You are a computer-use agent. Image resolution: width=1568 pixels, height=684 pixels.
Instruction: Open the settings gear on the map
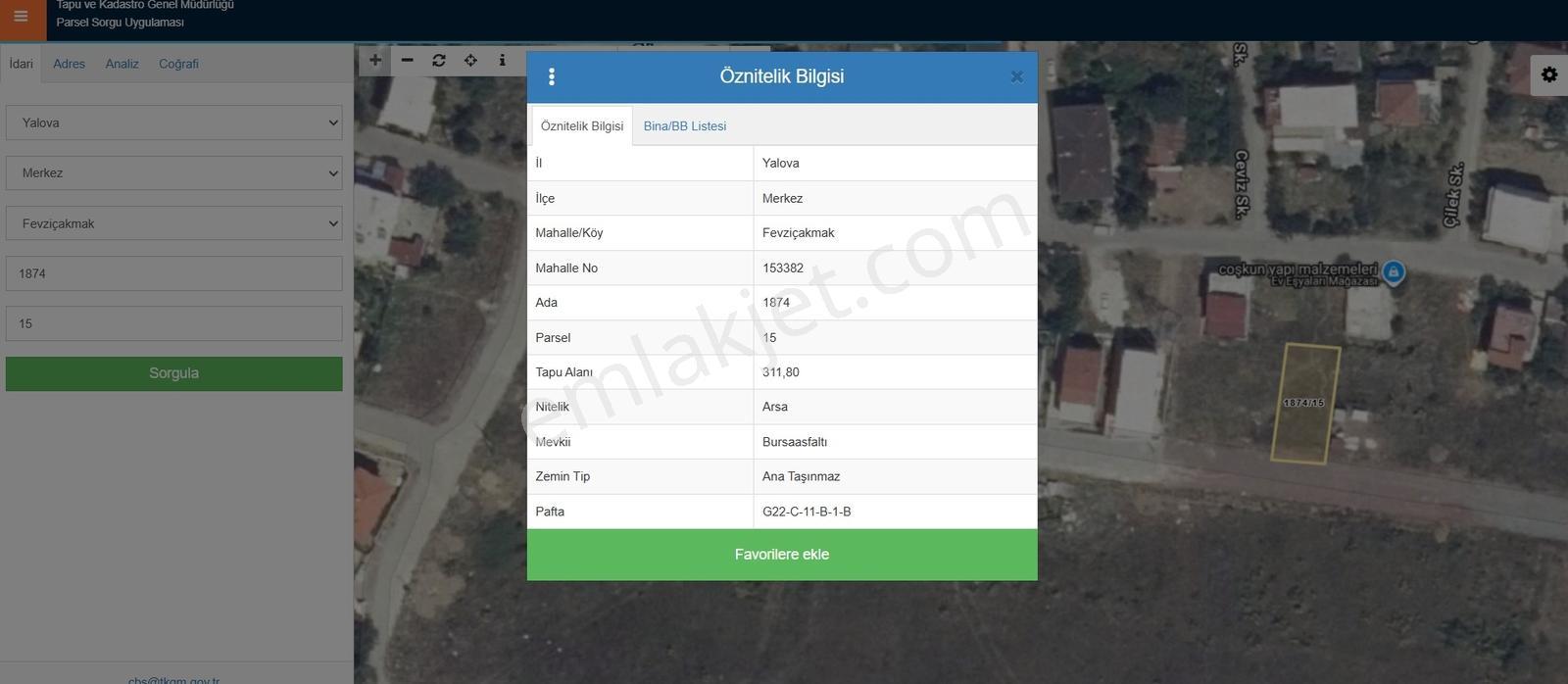[1549, 74]
